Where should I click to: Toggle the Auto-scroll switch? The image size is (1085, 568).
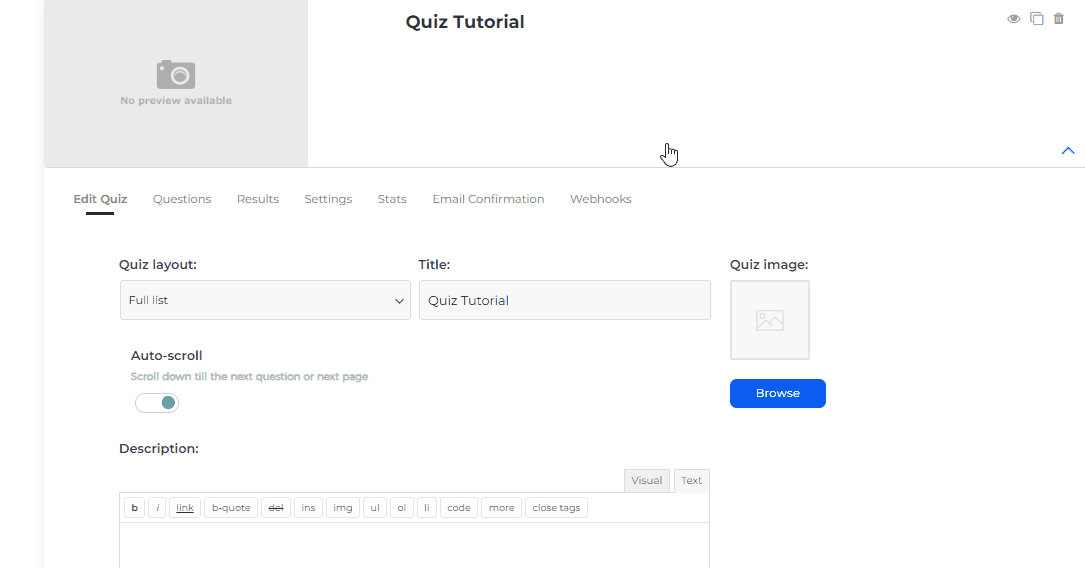pyautogui.click(x=157, y=403)
